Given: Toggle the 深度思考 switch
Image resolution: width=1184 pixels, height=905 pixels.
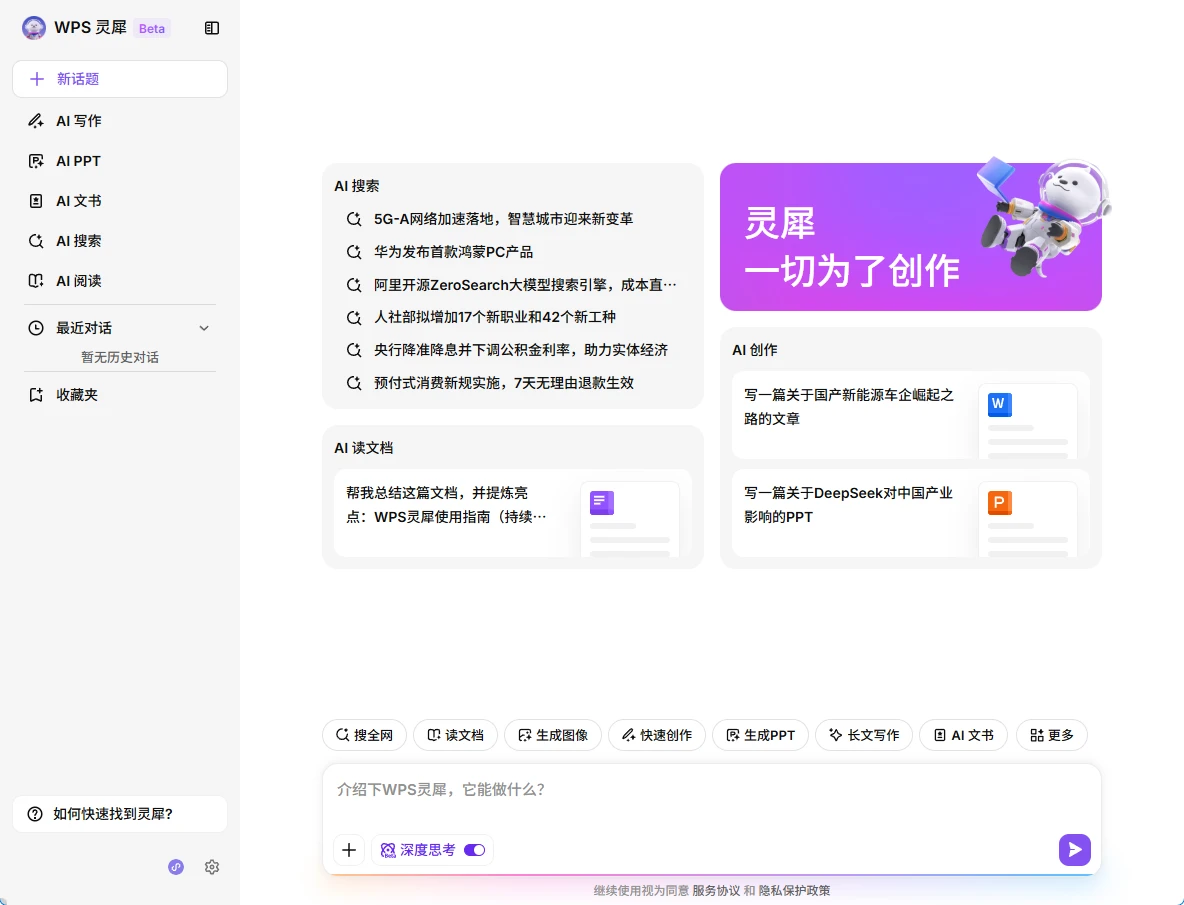Looking at the screenshot, I should [x=474, y=850].
